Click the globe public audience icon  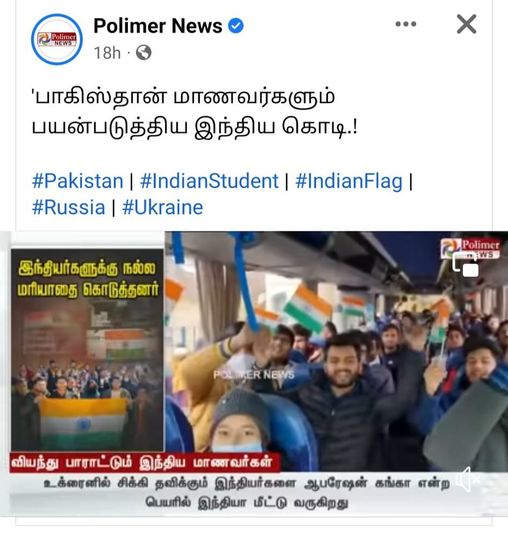pos(144,53)
